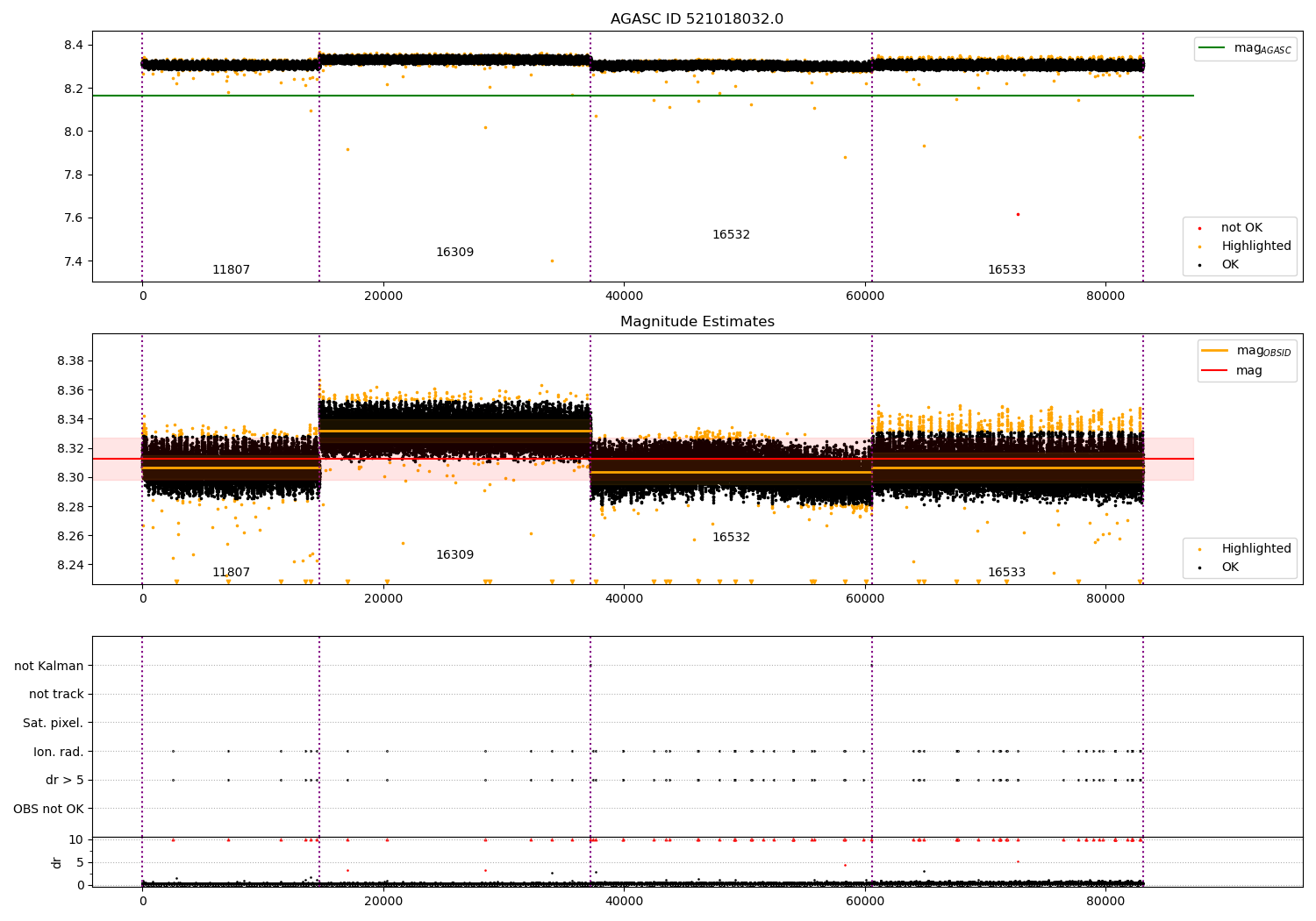The width and height of the screenshot is (1316, 921).
Task: Click the red "not OK" data point near 7.6
Action: pyautogui.click(x=1018, y=214)
